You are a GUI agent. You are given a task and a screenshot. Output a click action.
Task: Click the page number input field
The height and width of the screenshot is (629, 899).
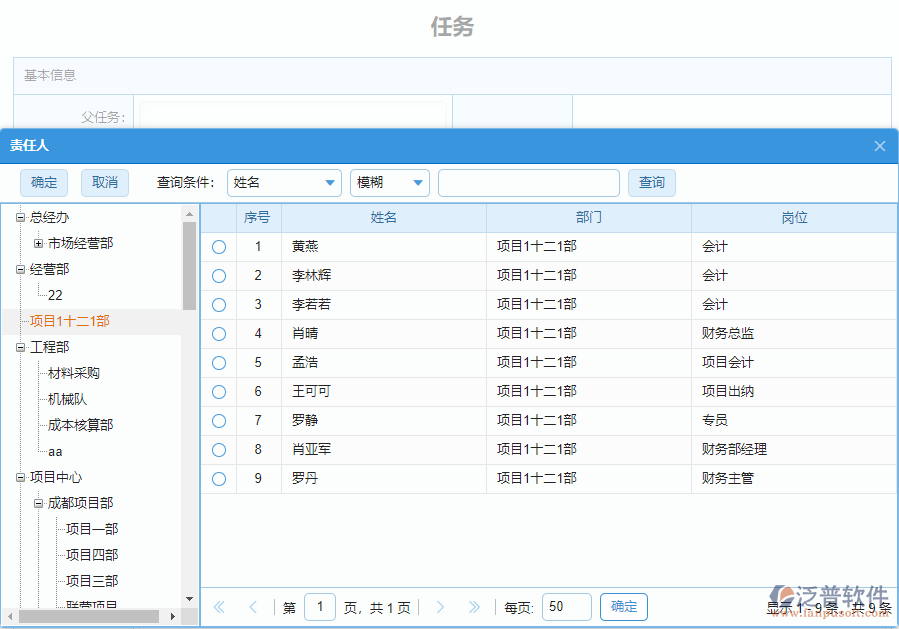tap(320, 606)
